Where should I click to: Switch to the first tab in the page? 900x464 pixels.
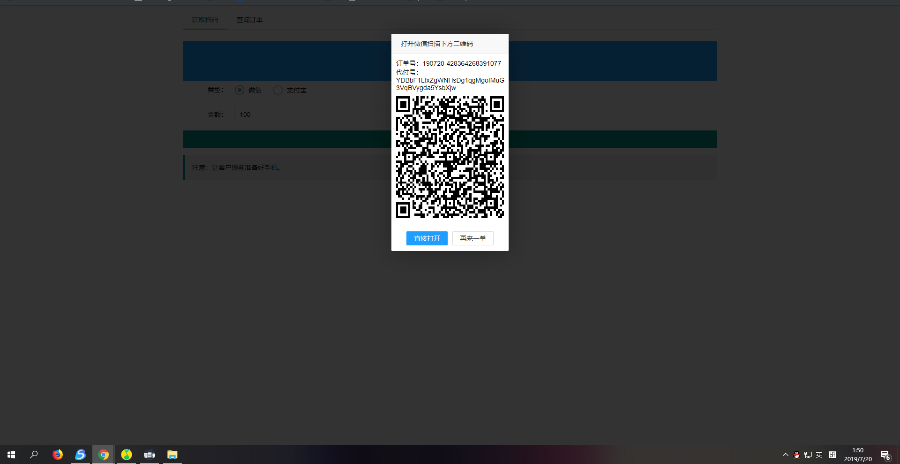pyautogui.click(x=204, y=20)
